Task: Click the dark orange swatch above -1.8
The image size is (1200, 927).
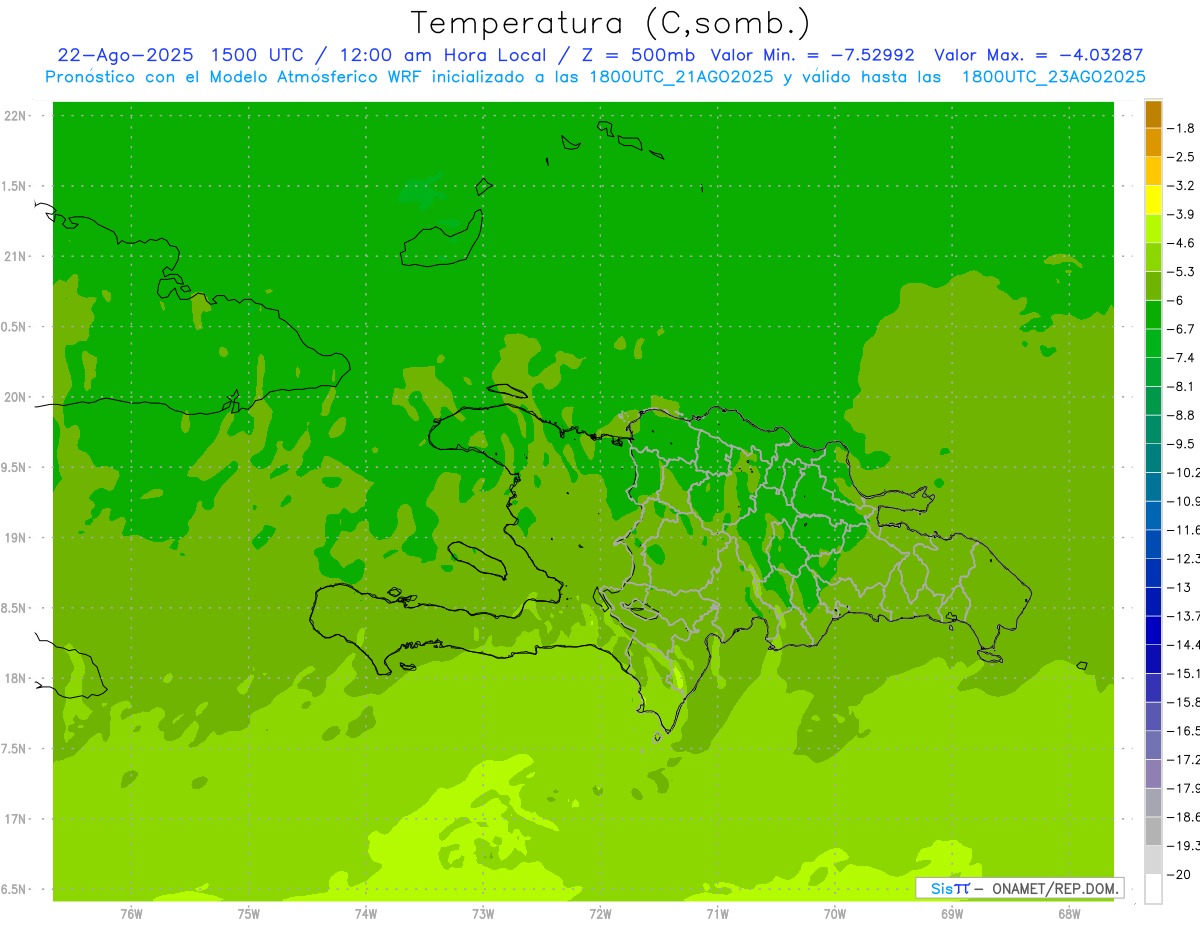Action: pos(1153,114)
